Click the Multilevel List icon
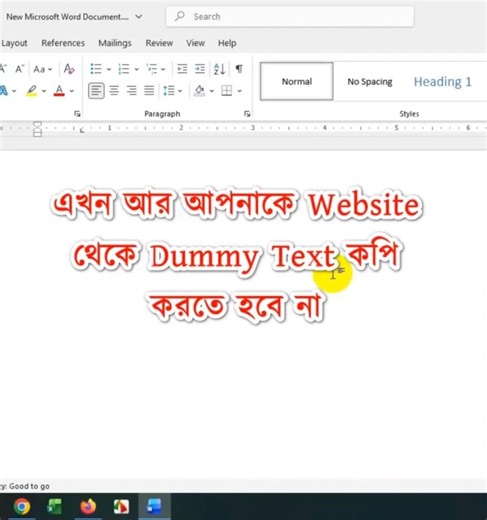 (x=152, y=69)
